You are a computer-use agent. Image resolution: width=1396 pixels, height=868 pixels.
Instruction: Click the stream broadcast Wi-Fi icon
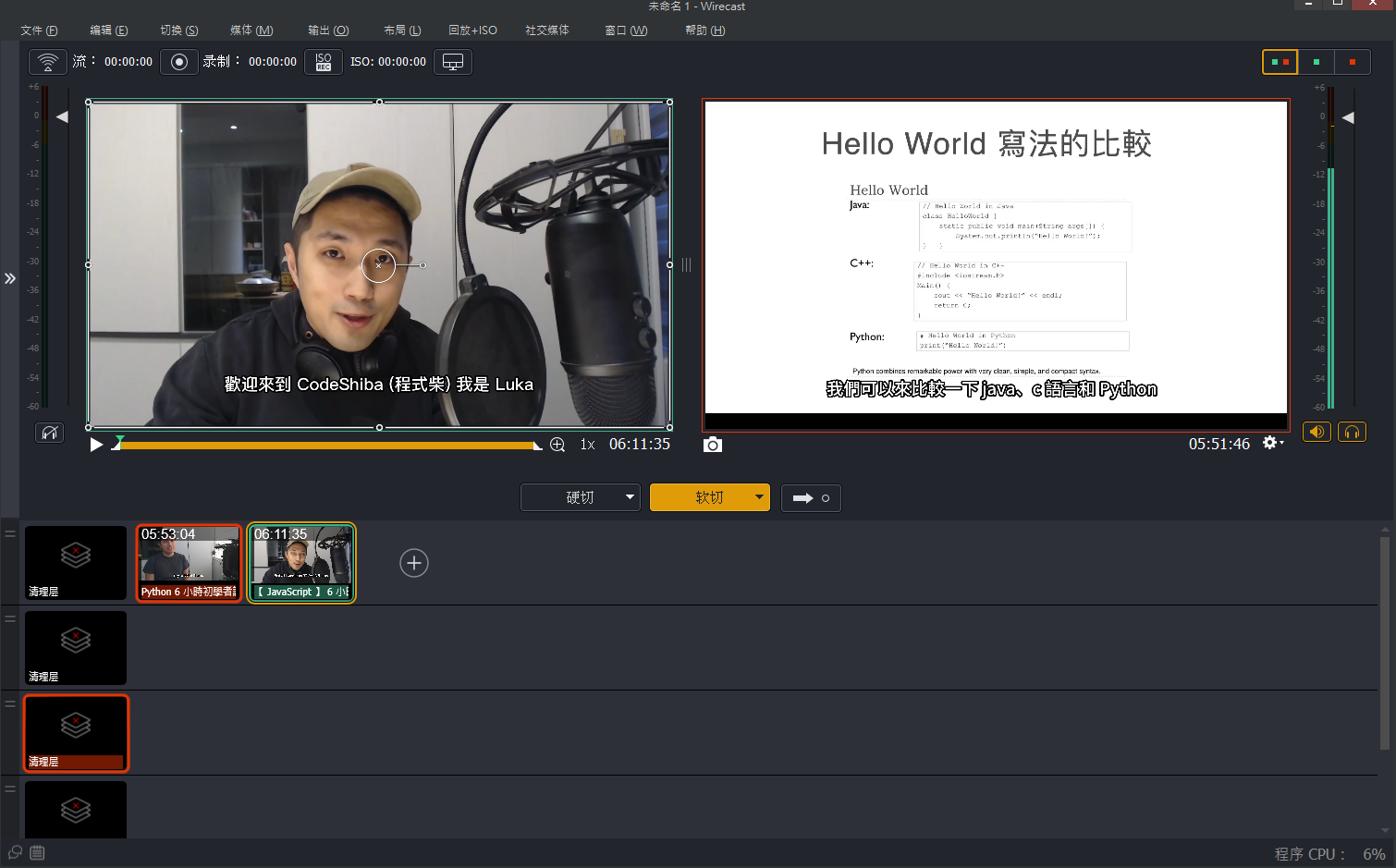47,62
